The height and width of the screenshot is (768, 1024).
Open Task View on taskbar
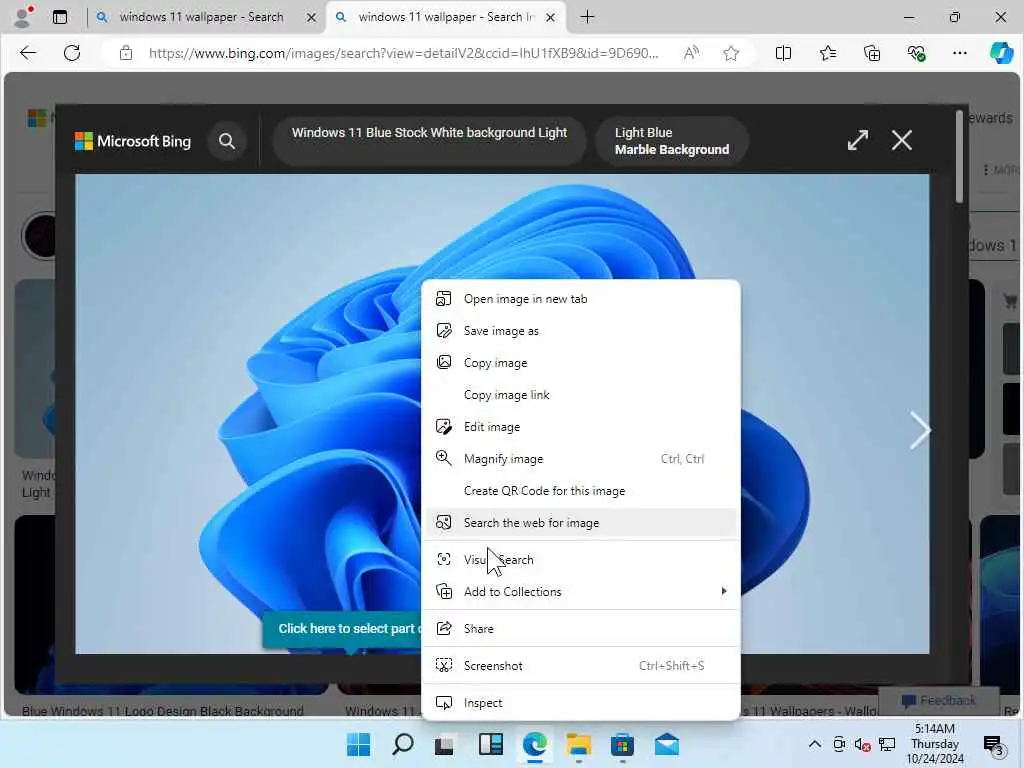point(445,744)
